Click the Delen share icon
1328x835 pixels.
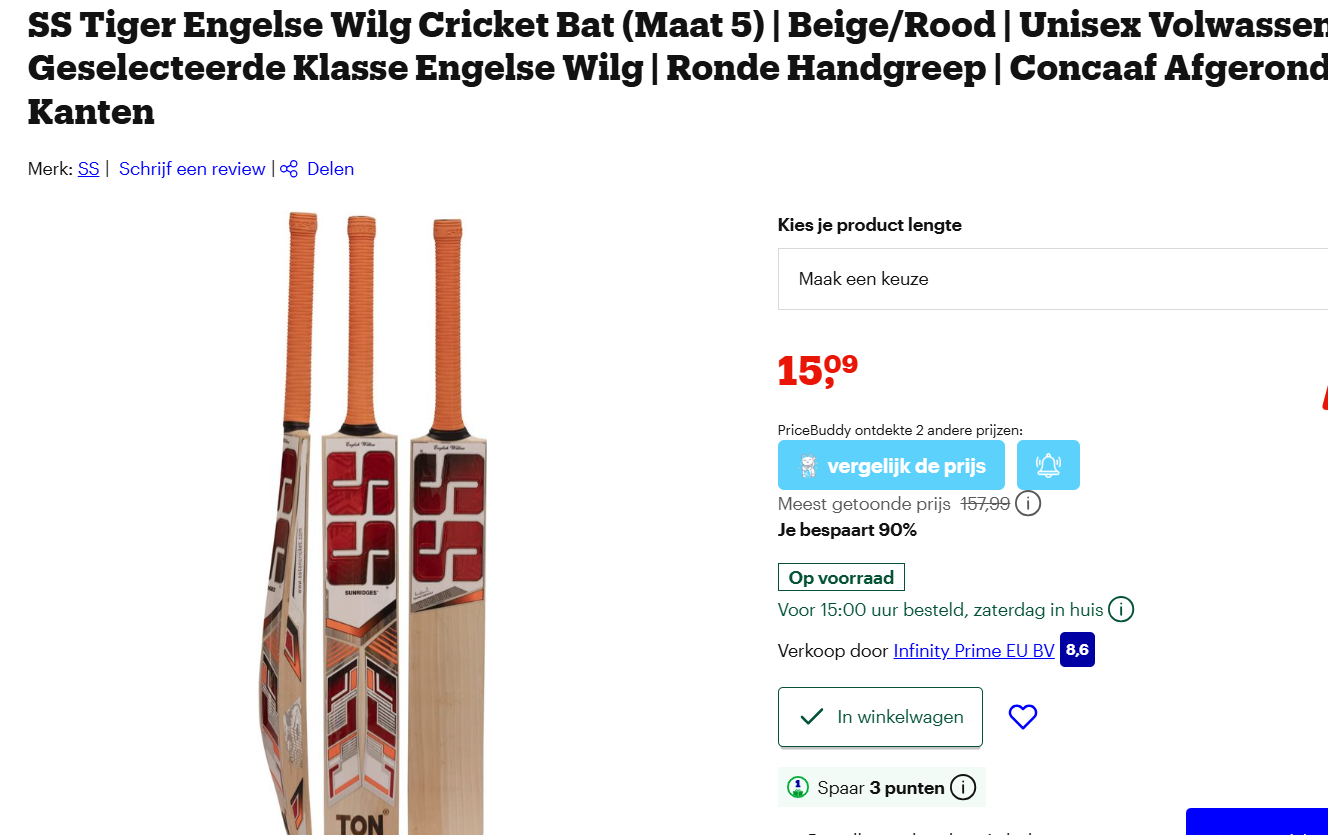(290, 168)
